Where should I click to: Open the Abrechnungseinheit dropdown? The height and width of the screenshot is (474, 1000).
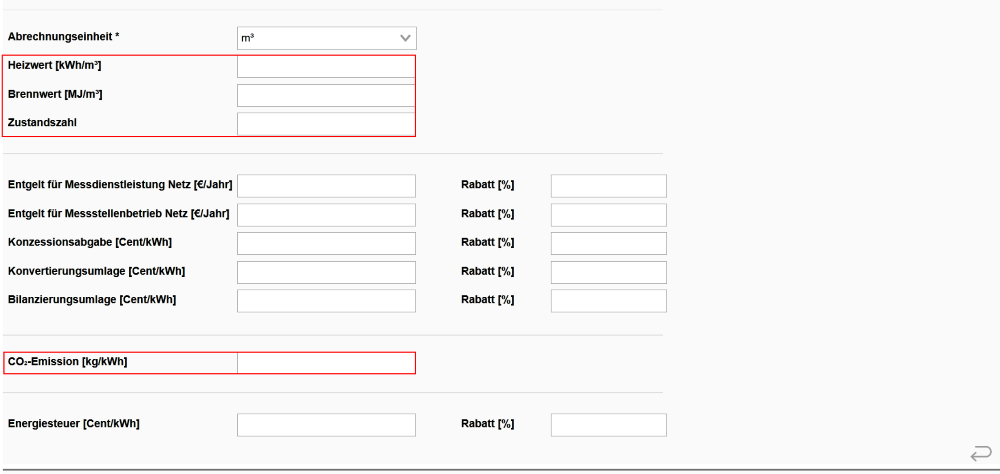click(x=326, y=38)
